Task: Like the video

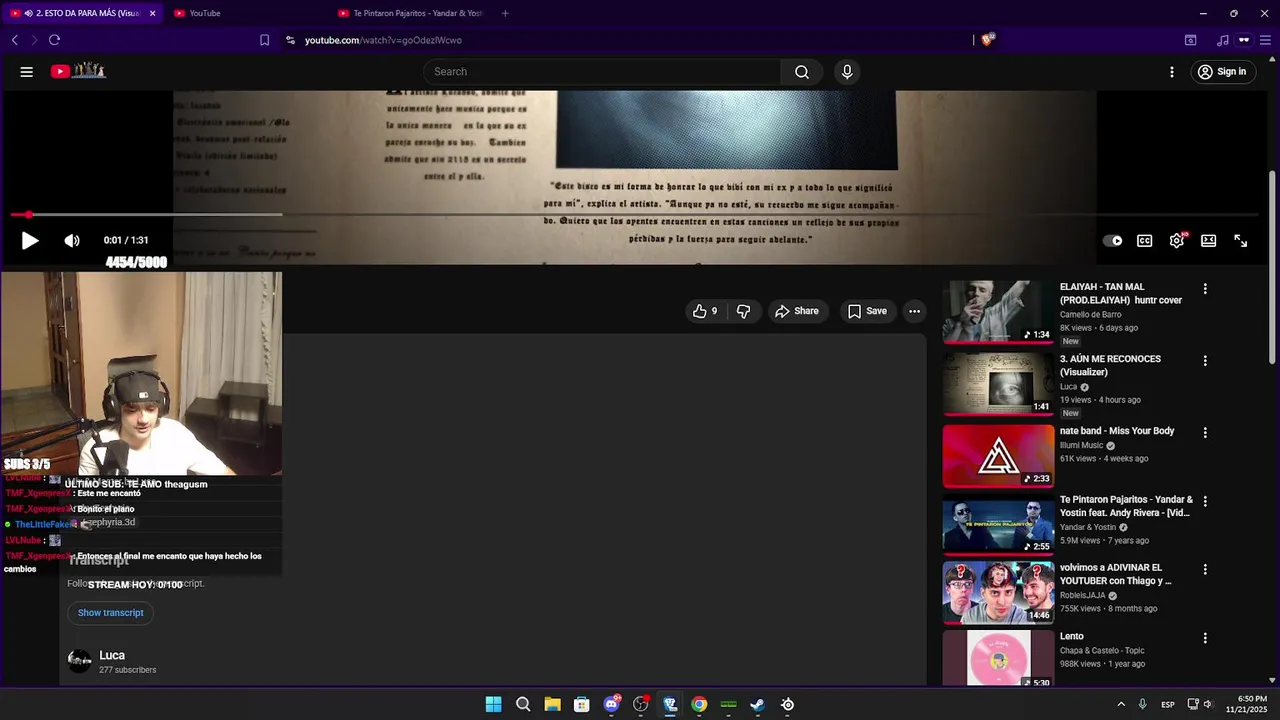Action: tap(705, 311)
